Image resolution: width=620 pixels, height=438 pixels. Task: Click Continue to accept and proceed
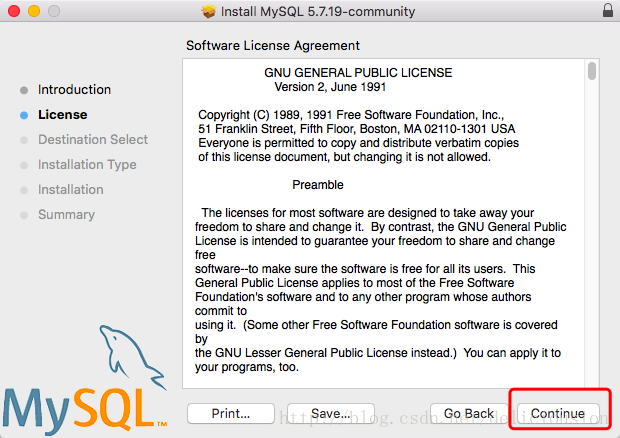[x=557, y=413]
